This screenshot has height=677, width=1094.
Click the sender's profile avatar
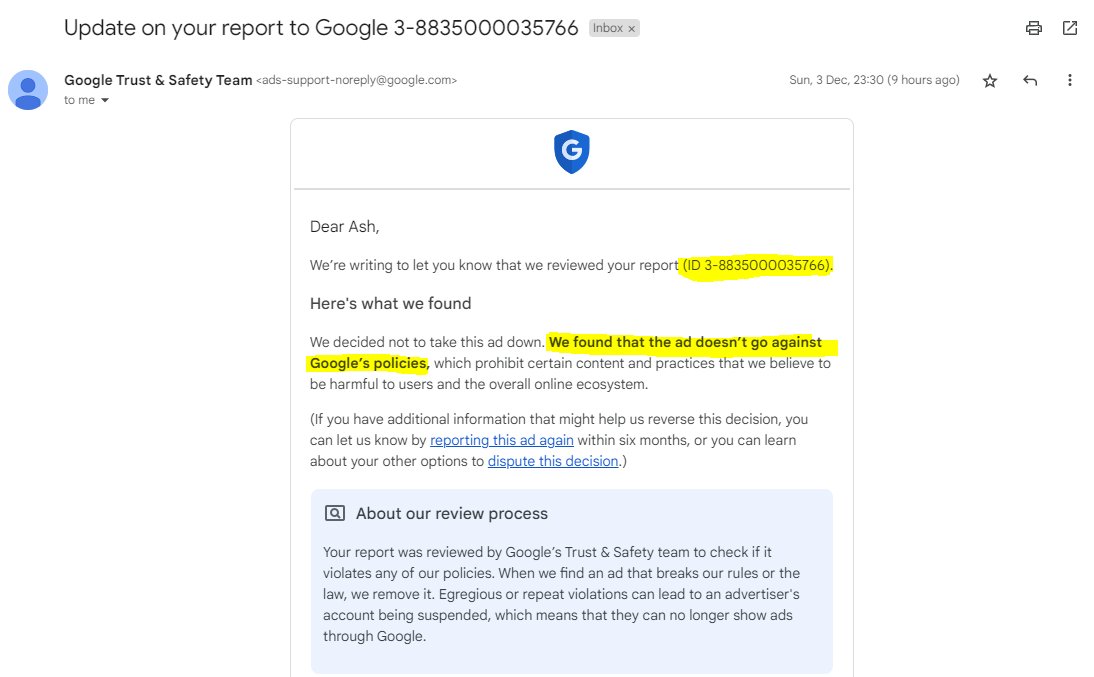pyautogui.click(x=28, y=90)
